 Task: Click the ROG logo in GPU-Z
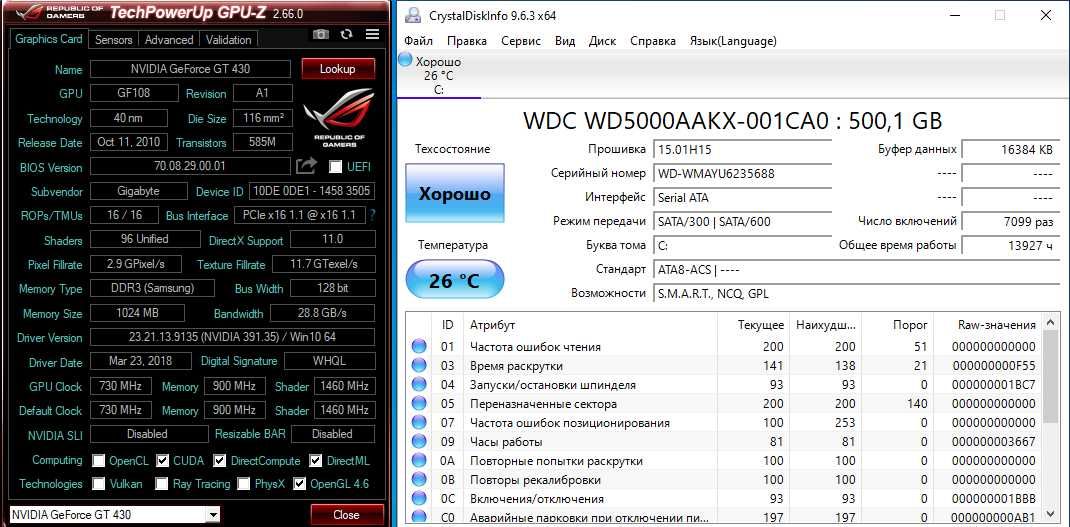click(339, 117)
